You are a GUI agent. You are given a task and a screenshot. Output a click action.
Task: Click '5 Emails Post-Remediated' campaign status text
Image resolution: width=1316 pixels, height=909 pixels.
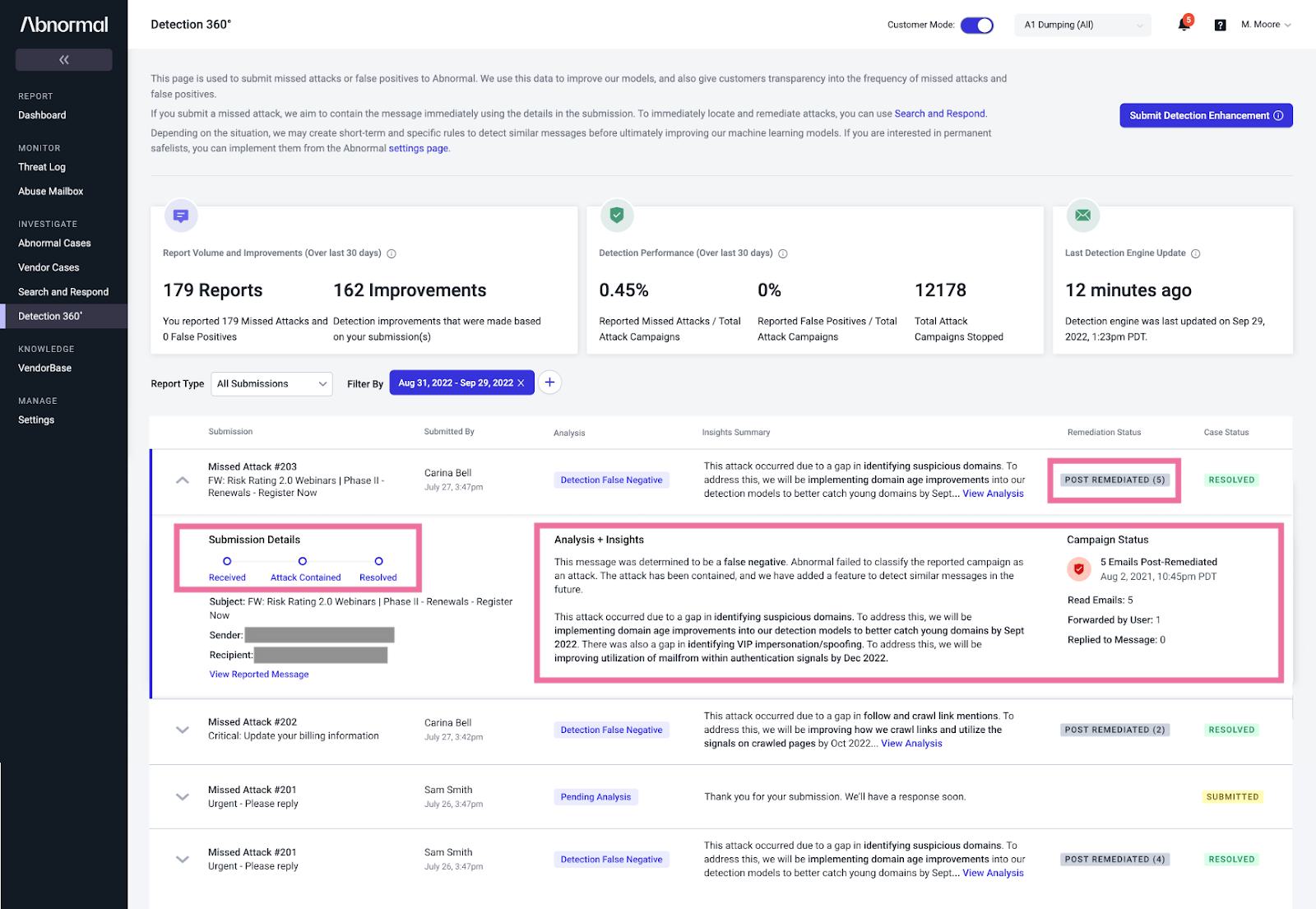click(1158, 563)
